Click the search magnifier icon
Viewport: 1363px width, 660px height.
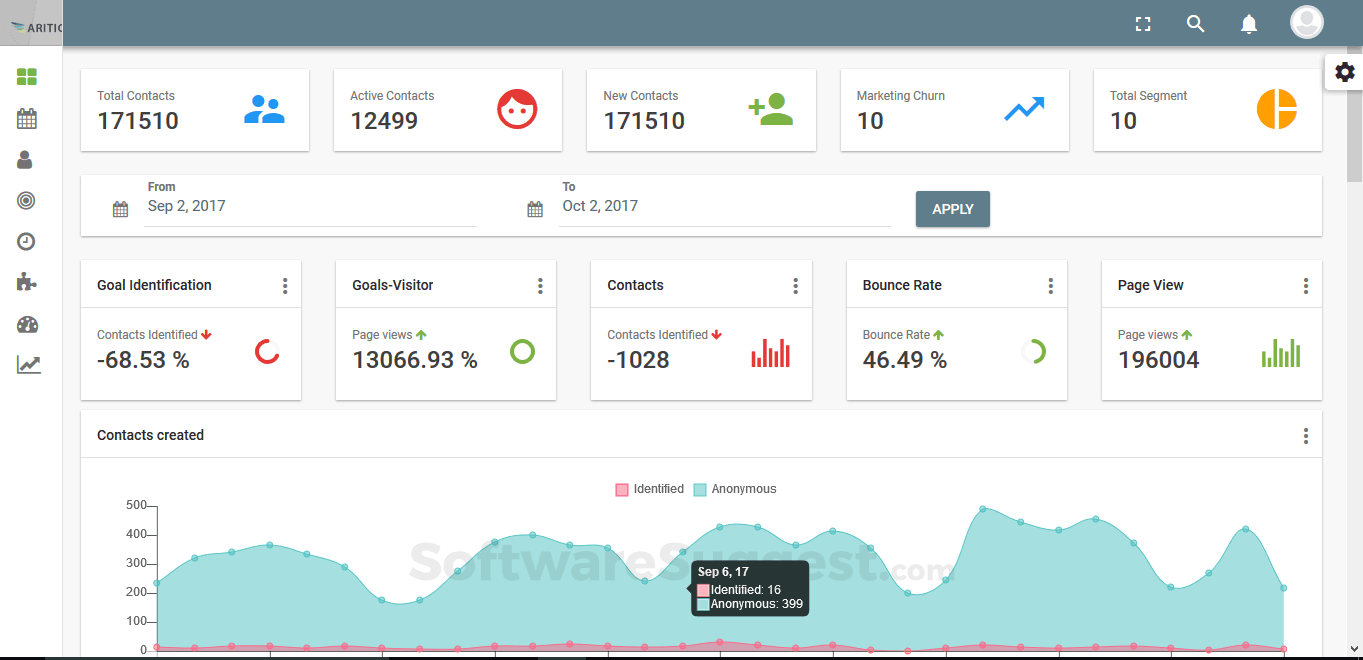(1195, 24)
